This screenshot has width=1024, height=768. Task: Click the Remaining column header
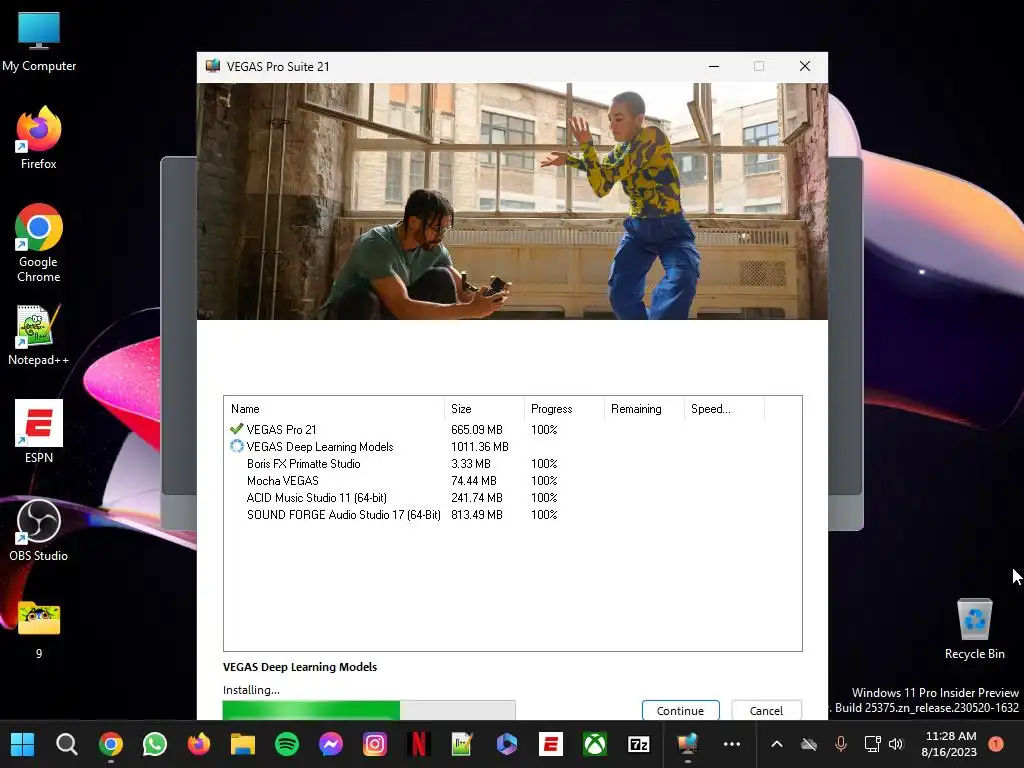(x=644, y=409)
